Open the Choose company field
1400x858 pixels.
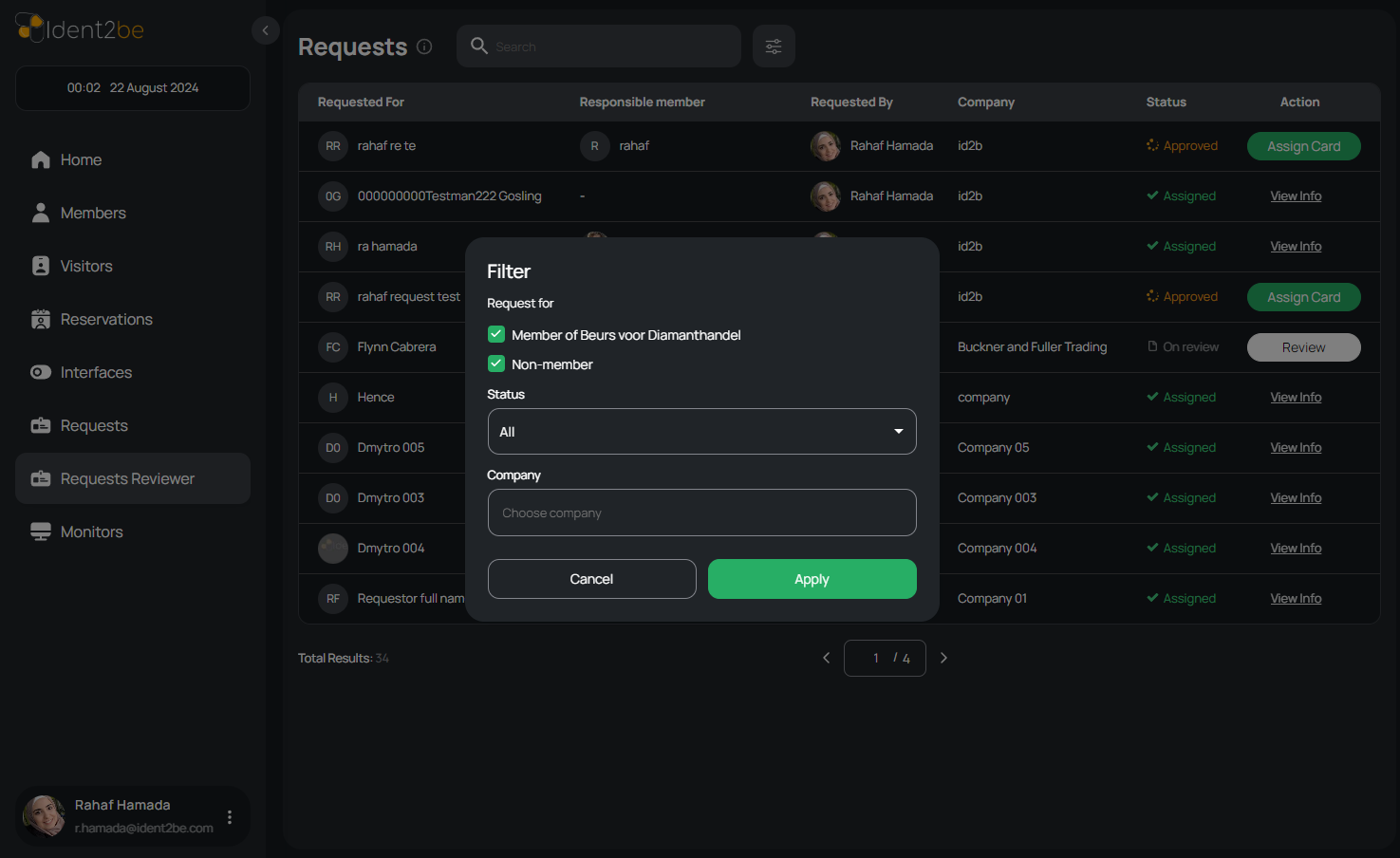pyautogui.click(x=702, y=513)
